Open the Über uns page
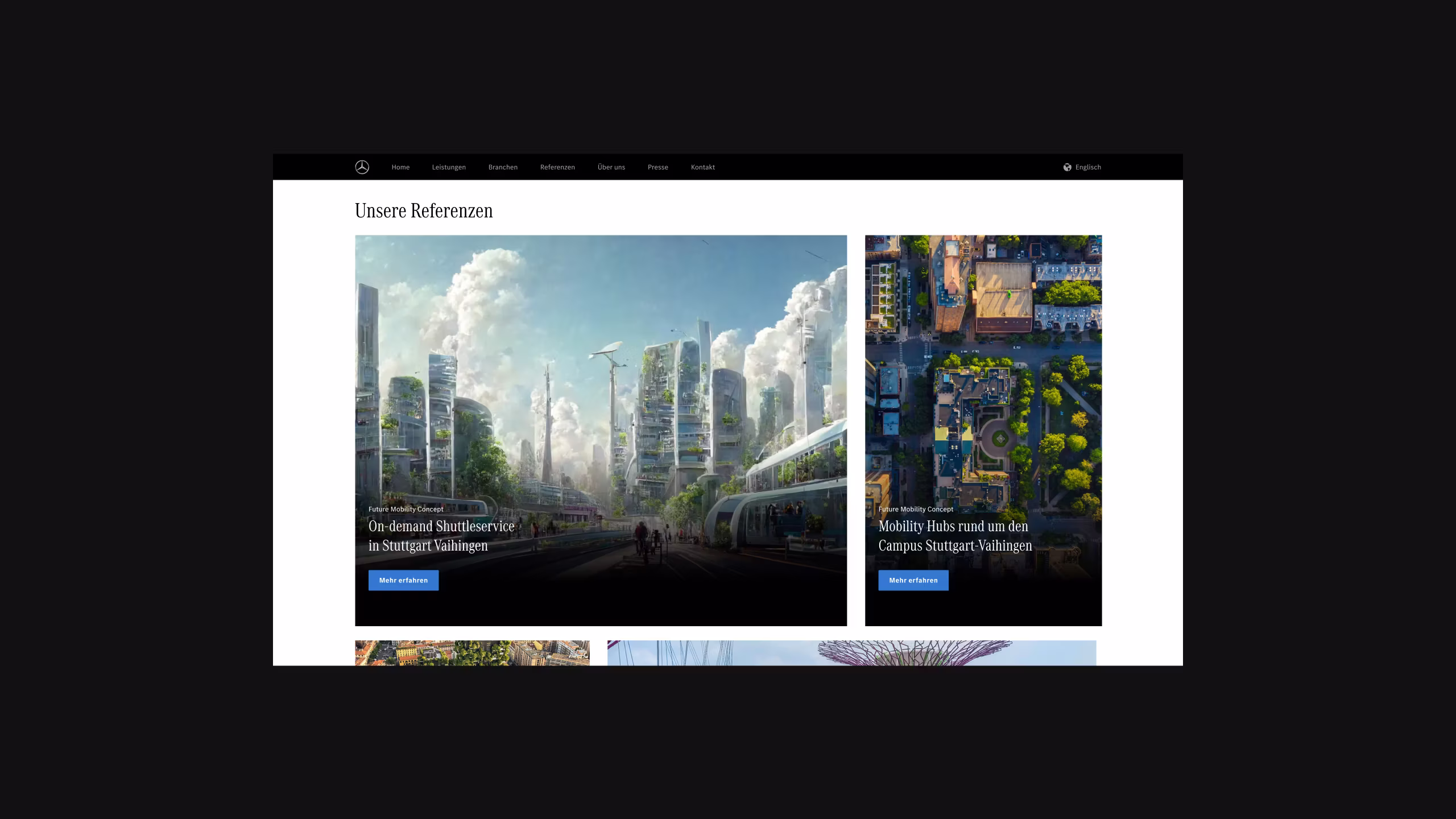This screenshot has height=819, width=1456. click(611, 167)
